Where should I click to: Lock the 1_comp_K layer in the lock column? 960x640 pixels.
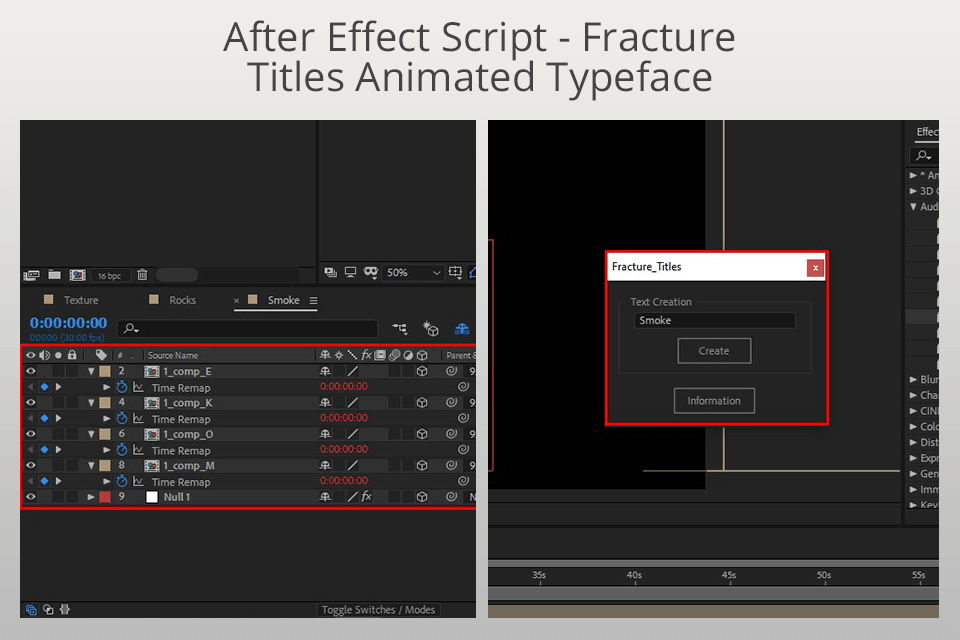pyautogui.click(x=70, y=402)
